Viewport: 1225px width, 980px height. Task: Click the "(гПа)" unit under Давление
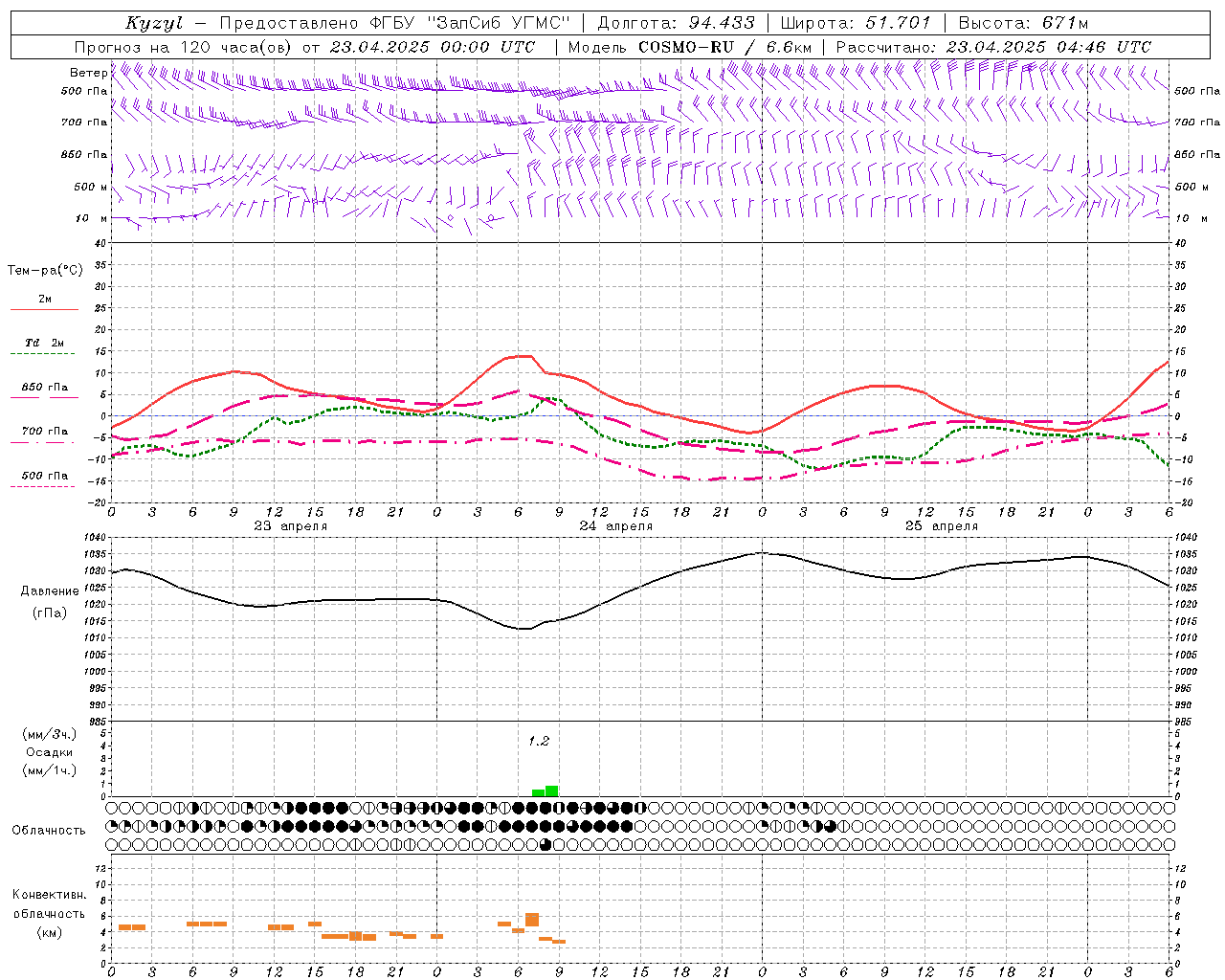point(50,613)
